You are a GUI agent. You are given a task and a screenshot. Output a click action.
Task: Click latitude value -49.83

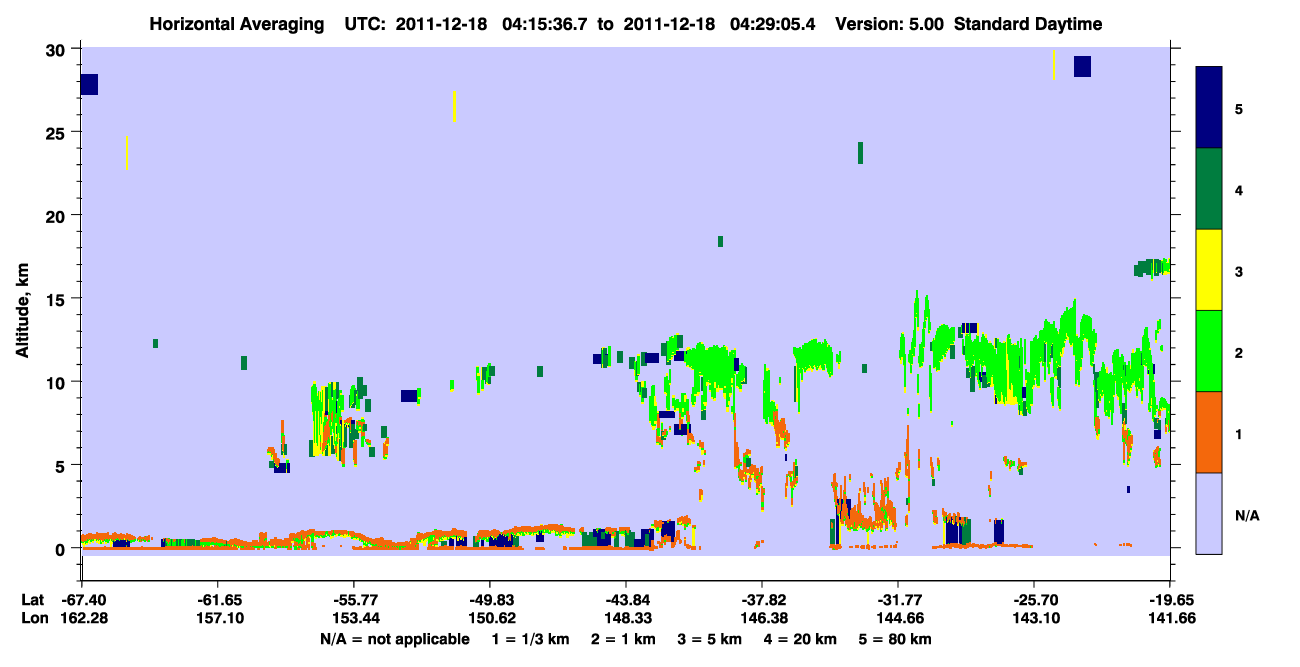[x=489, y=600]
